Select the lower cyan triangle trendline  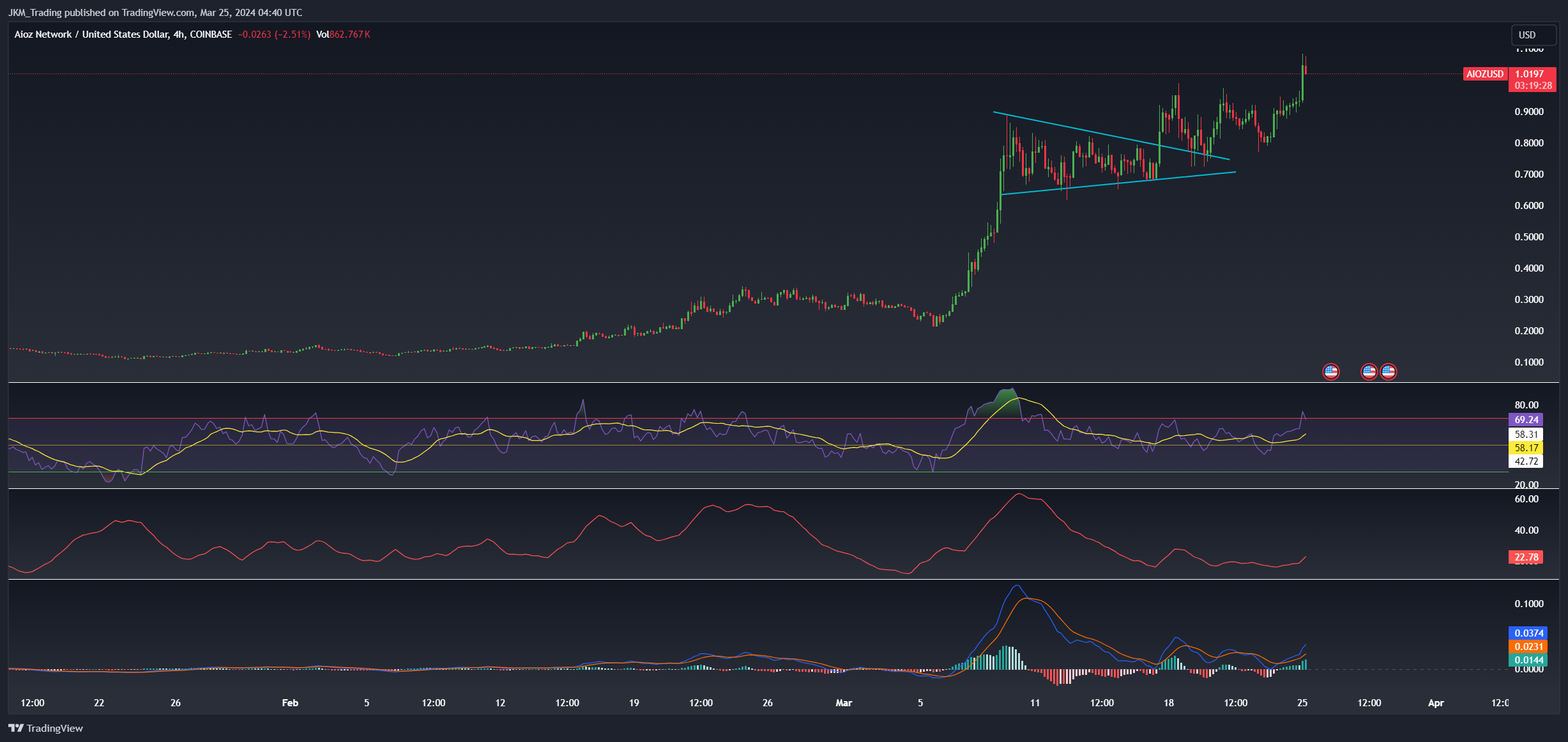tap(1118, 183)
